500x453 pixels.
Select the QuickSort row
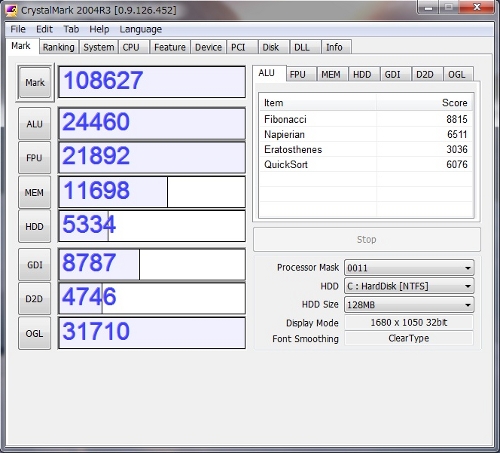click(366, 164)
